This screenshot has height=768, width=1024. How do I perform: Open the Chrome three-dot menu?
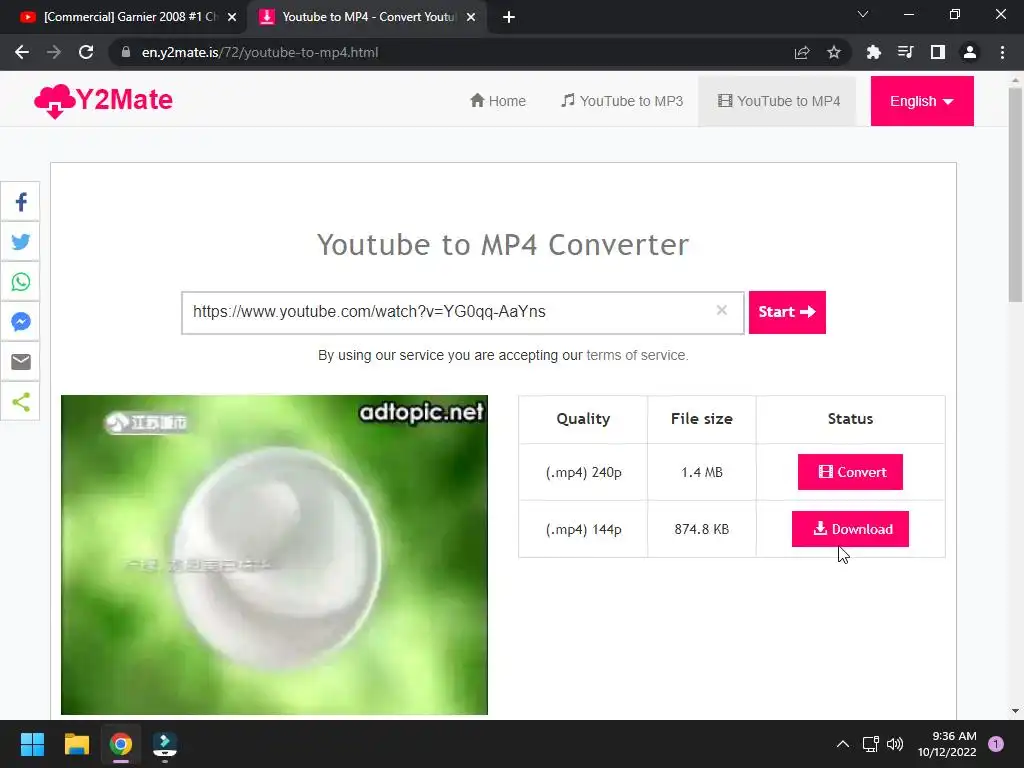1002,52
